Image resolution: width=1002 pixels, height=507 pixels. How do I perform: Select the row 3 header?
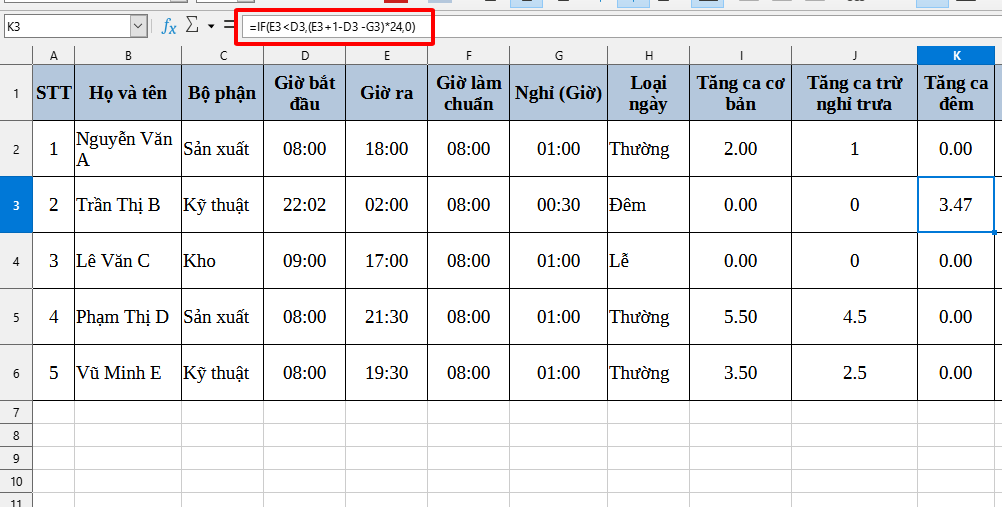tap(16, 205)
